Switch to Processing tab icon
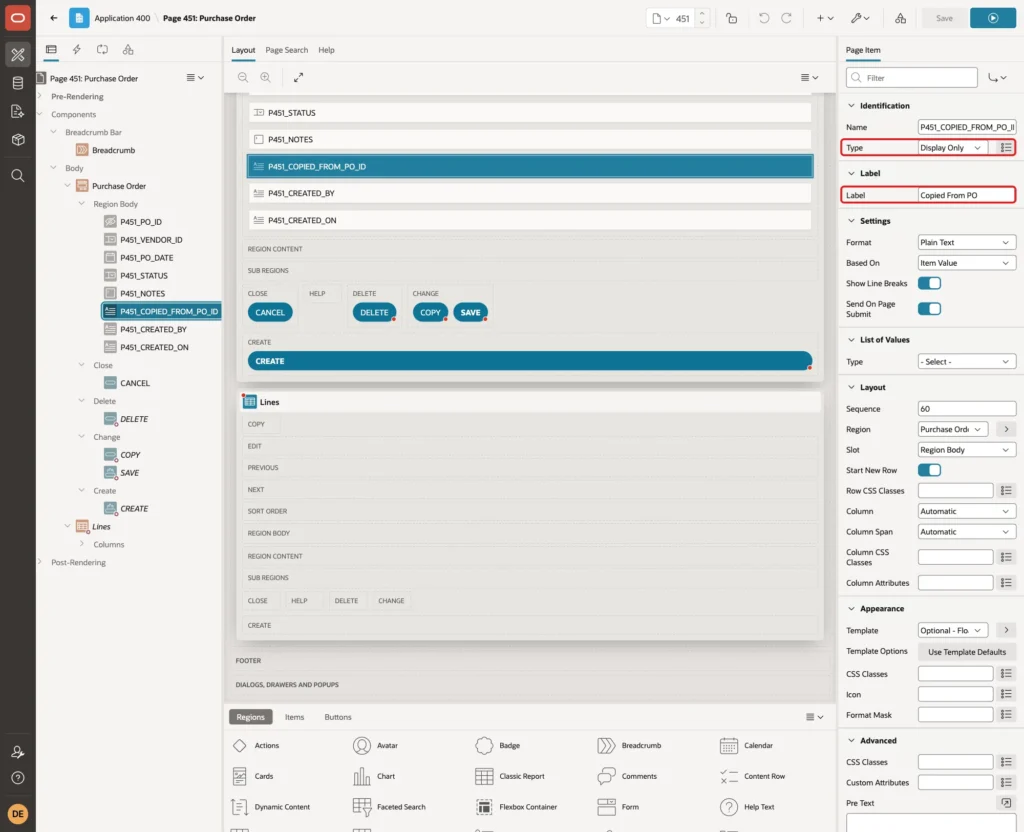 click(102, 50)
